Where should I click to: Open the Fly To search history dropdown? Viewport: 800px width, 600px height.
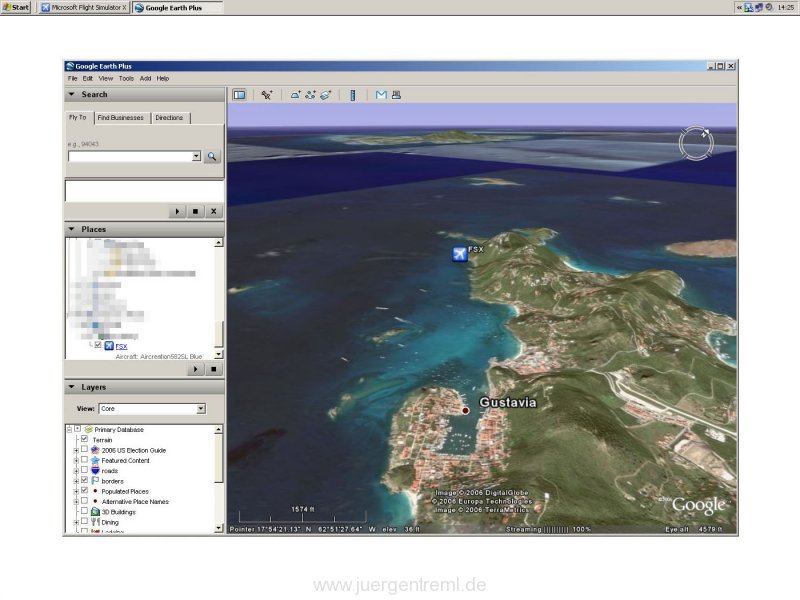pyautogui.click(x=196, y=156)
